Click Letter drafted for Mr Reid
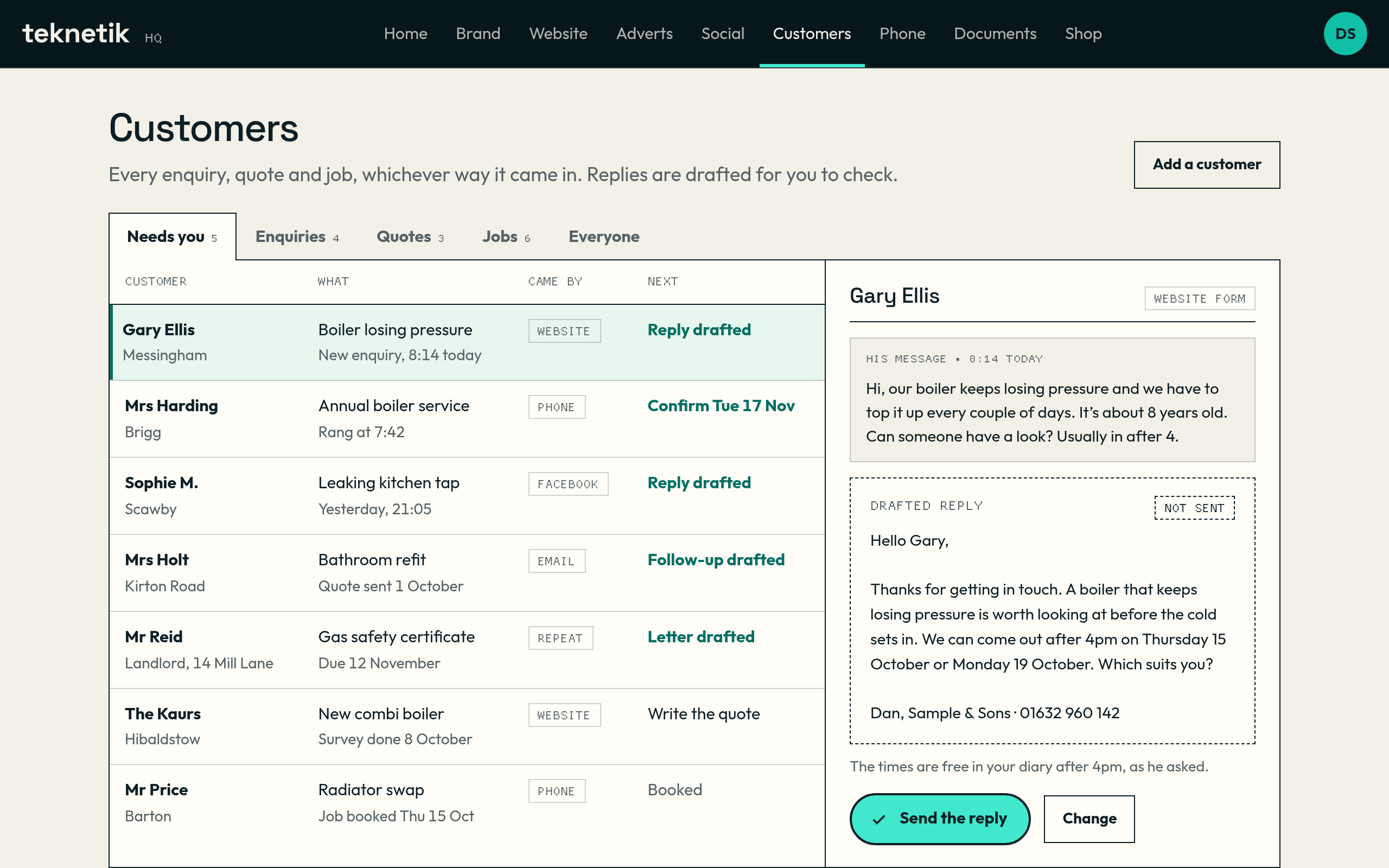Screen dimensions: 1389x868 [701, 637]
